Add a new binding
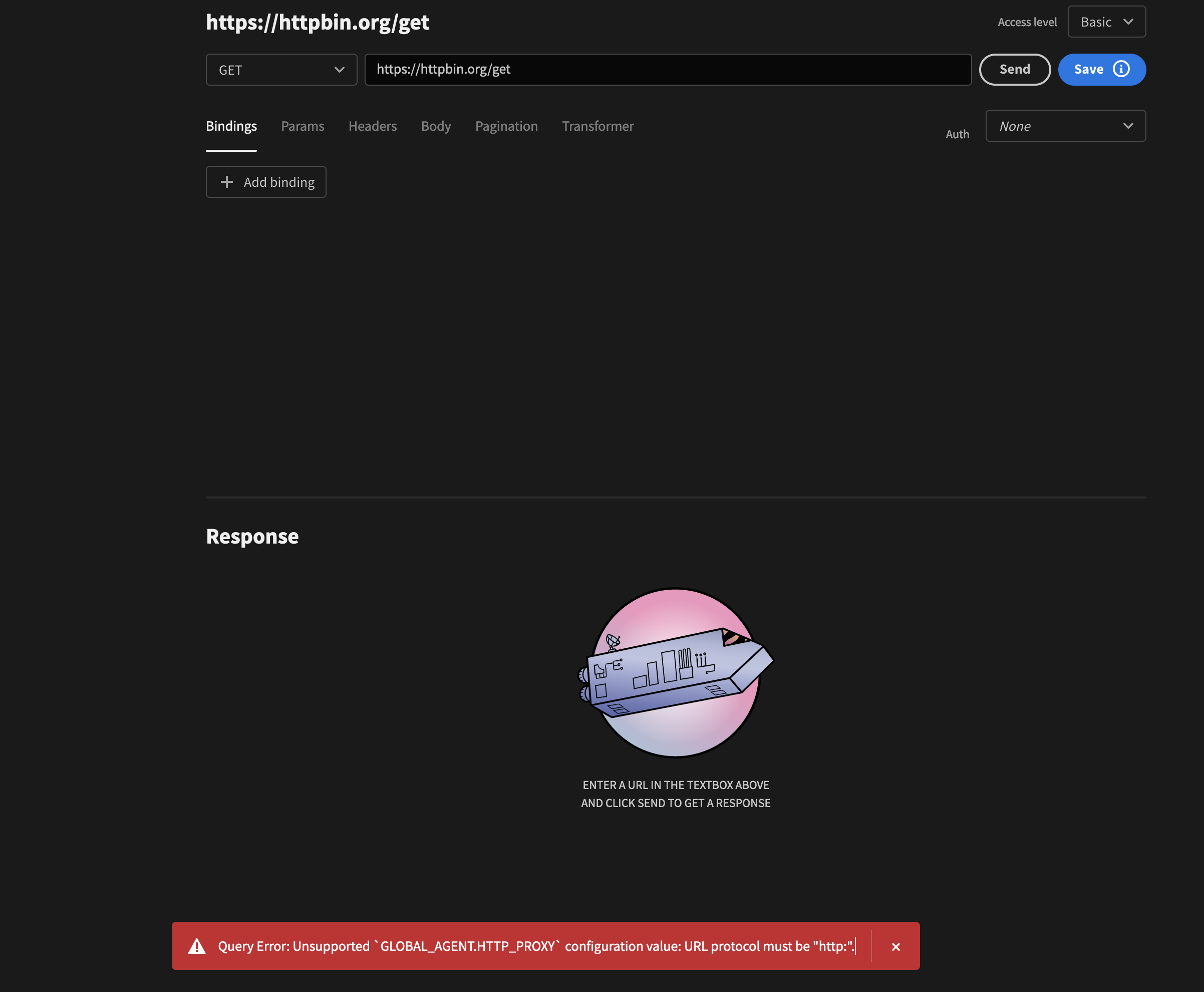 tap(265, 182)
